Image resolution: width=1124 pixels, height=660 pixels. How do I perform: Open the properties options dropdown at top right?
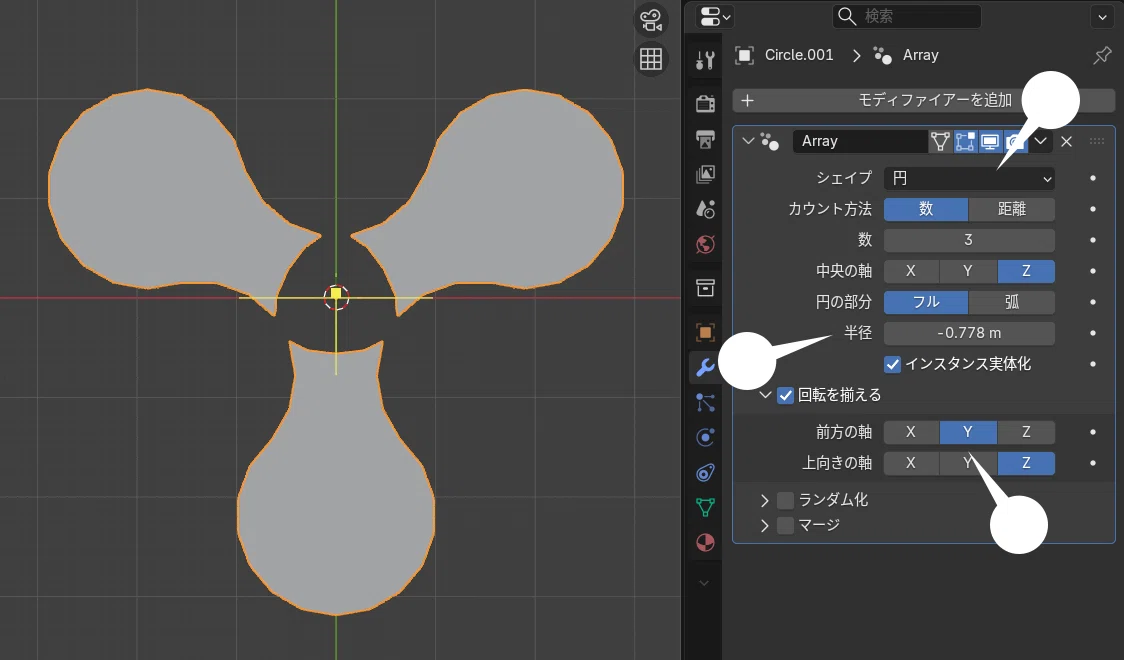(1102, 16)
